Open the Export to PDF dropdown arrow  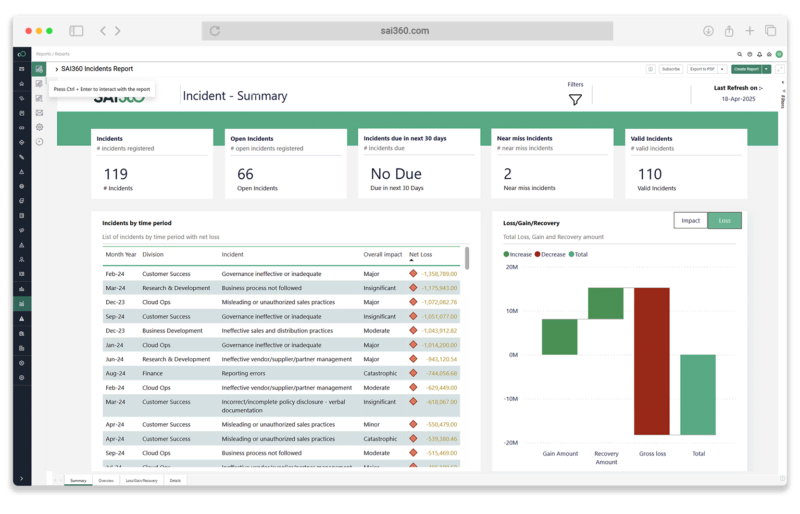point(722,69)
